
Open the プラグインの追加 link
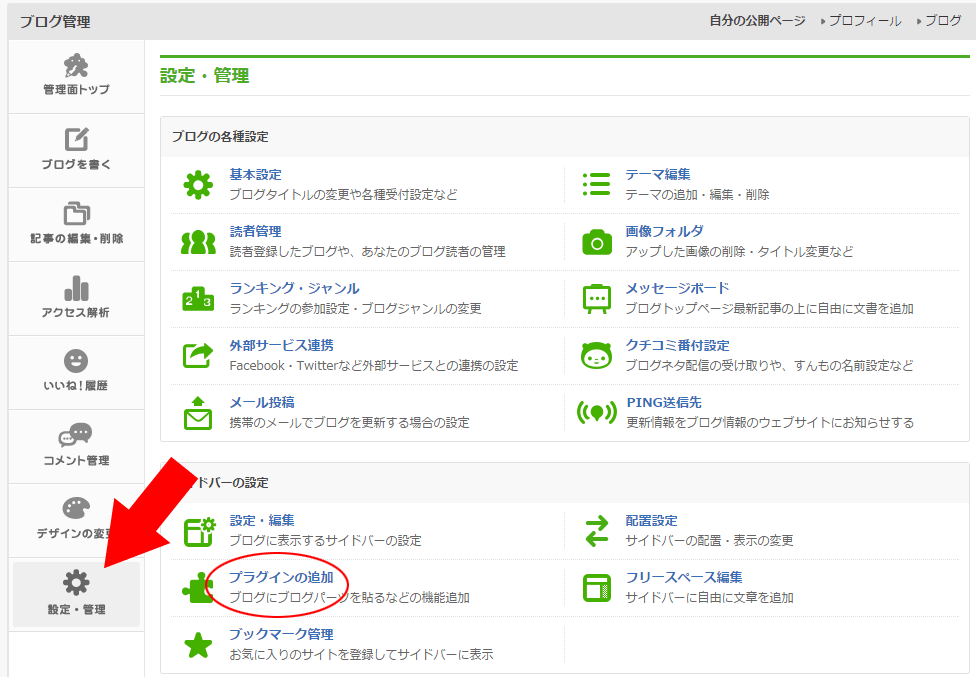[281, 578]
